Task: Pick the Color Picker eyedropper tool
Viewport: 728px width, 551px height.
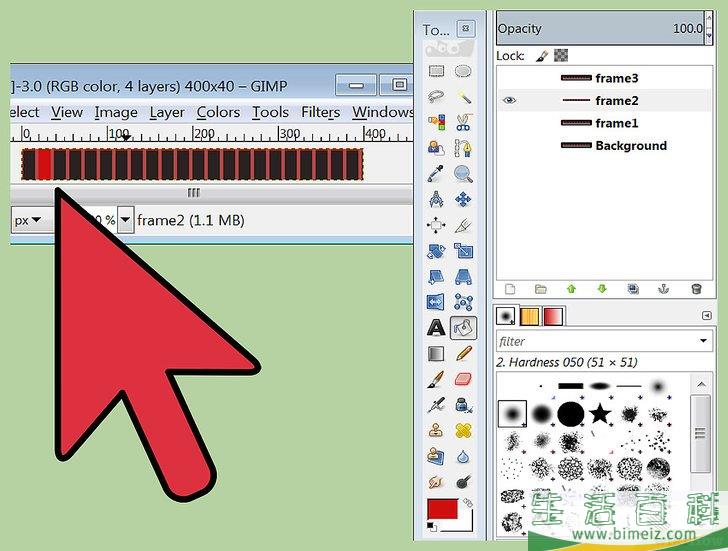Action: point(436,174)
